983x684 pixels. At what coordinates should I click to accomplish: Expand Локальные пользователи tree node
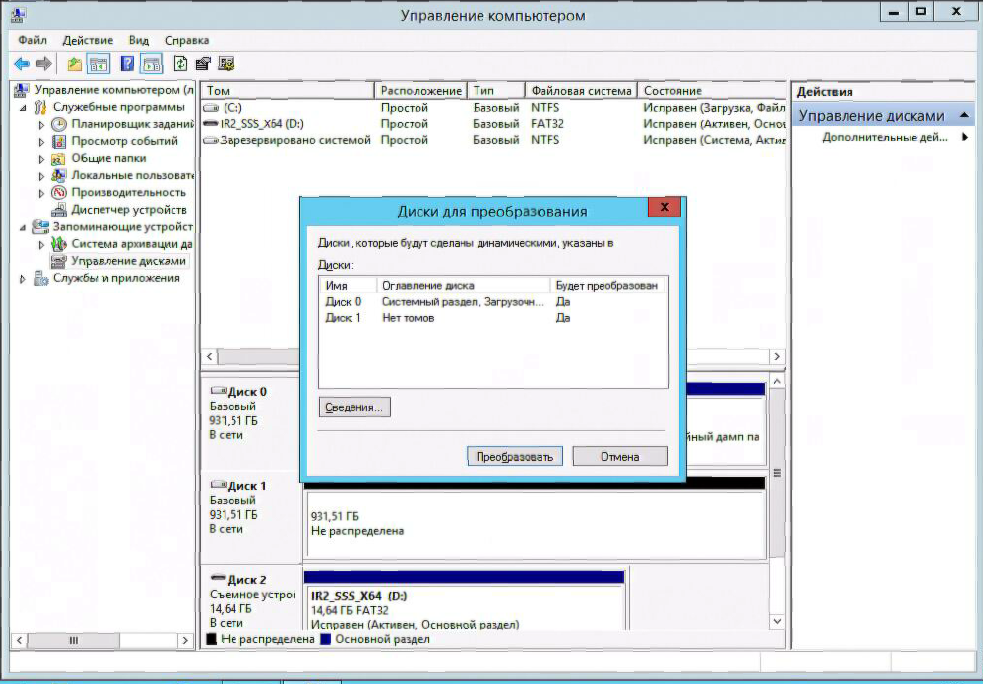coord(41,176)
